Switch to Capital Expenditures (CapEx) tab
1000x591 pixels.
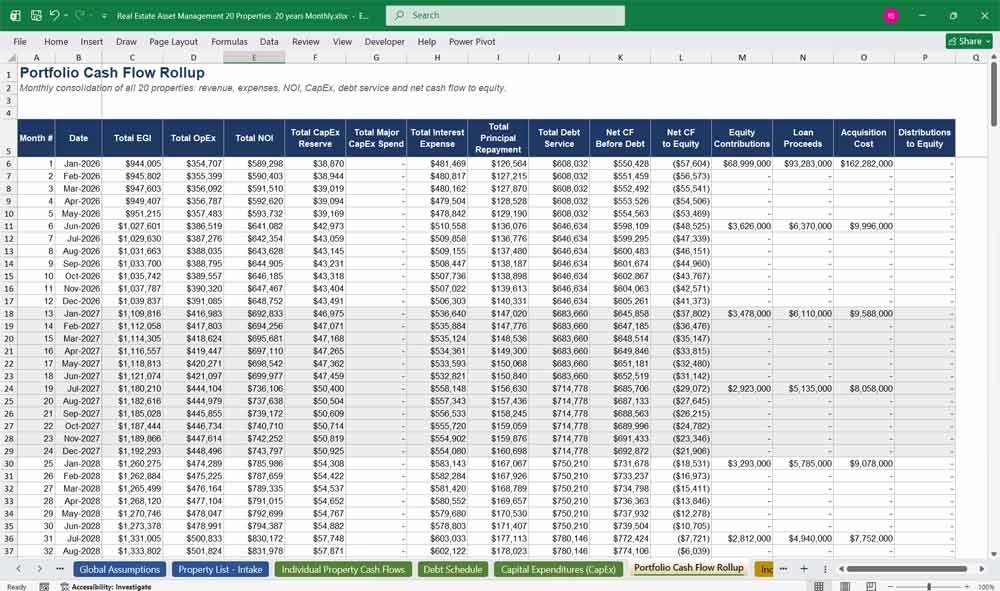(x=558, y=569)
